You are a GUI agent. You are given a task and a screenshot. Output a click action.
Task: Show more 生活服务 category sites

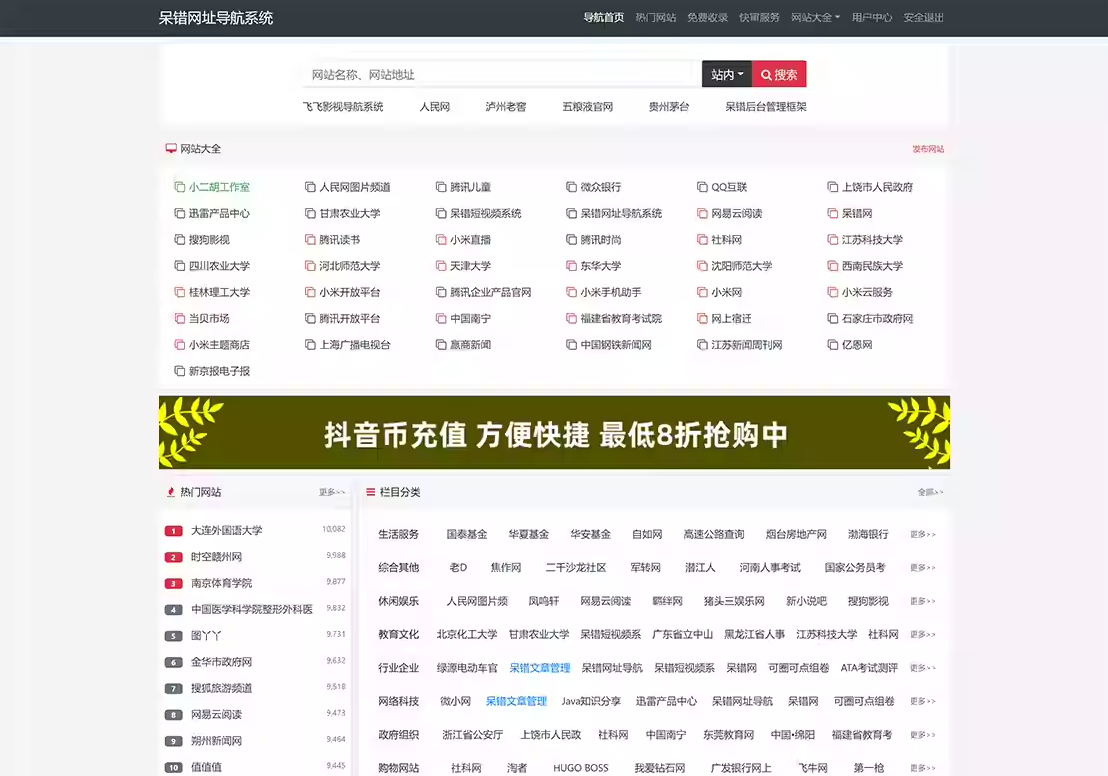pos(922,535)
